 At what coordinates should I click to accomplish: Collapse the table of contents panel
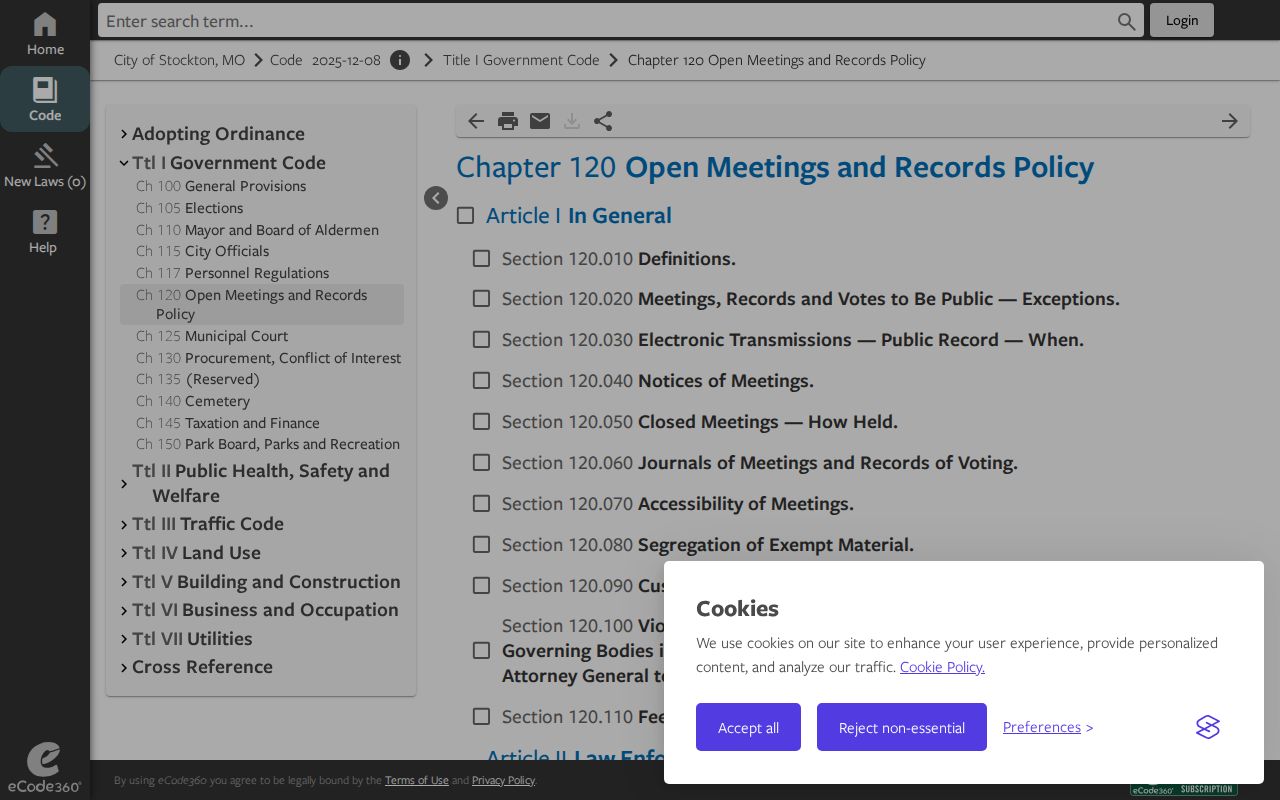click(436, 198)
